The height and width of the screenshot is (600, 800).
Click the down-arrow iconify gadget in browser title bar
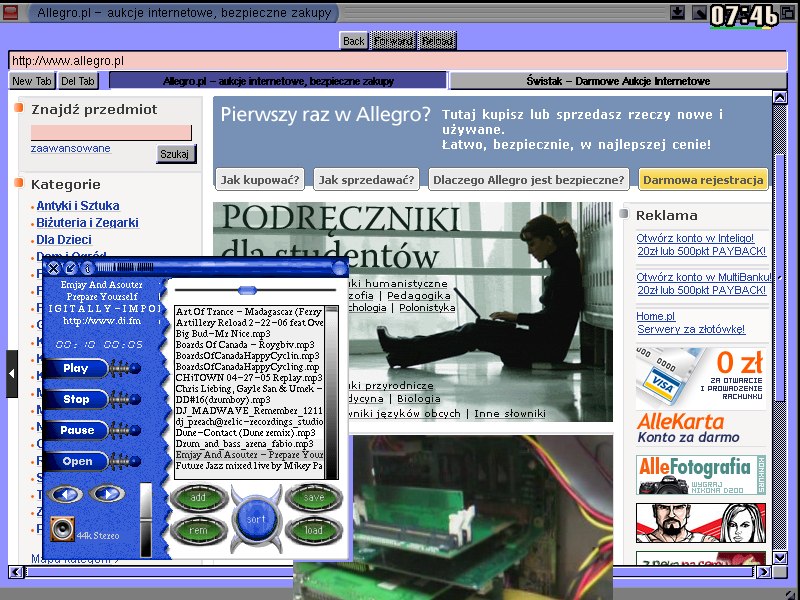[x=677, y=12]
